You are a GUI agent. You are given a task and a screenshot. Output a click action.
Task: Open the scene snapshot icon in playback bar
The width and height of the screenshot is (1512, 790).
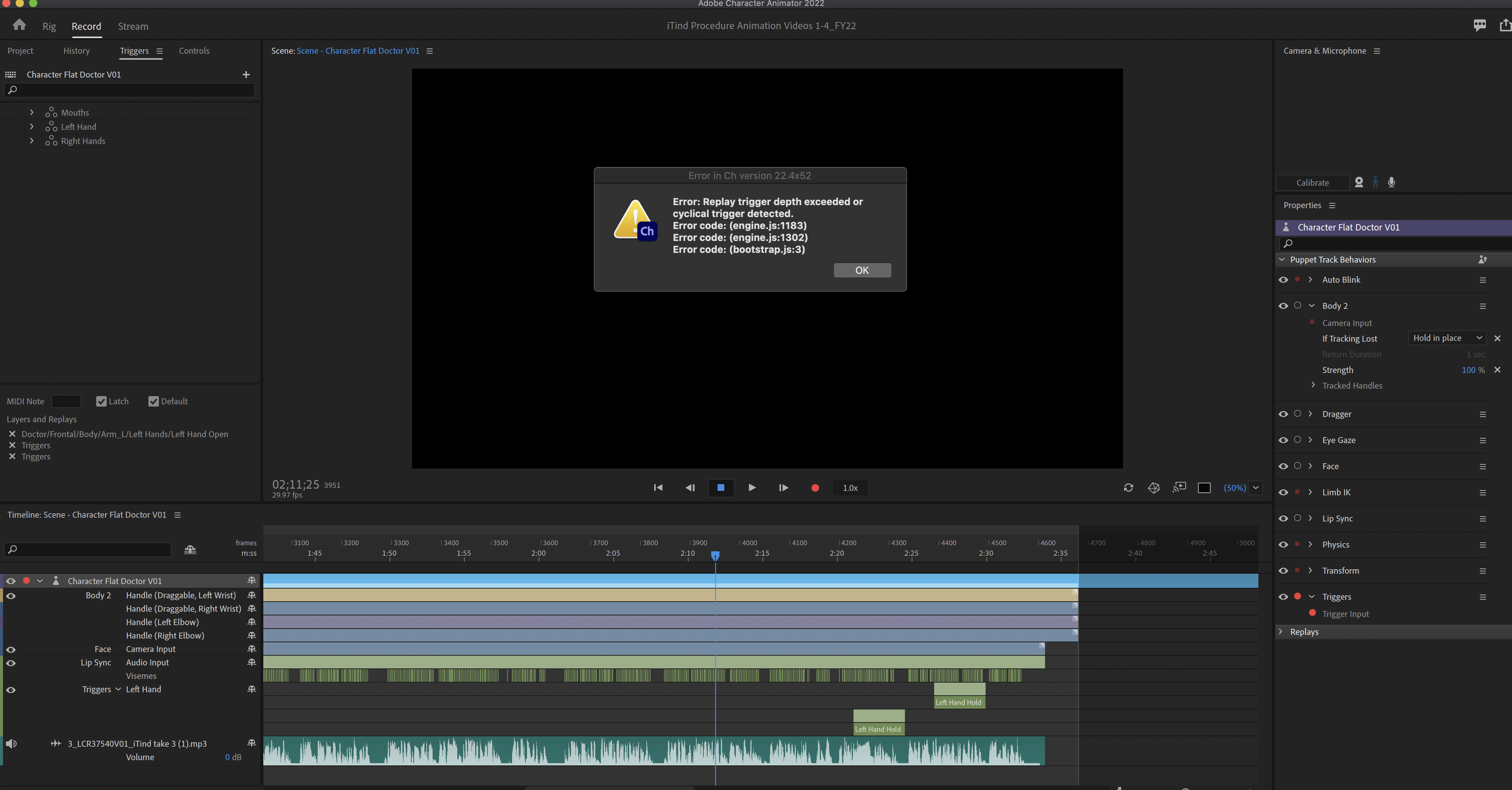[1154, 488]
